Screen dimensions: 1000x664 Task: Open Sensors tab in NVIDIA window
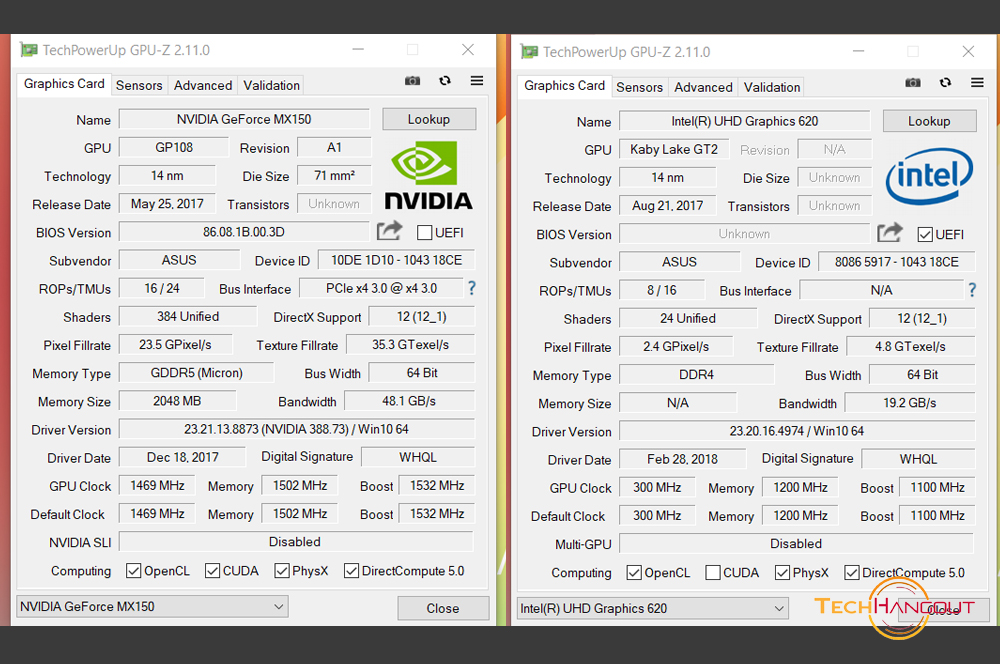(x=139, y=85)
